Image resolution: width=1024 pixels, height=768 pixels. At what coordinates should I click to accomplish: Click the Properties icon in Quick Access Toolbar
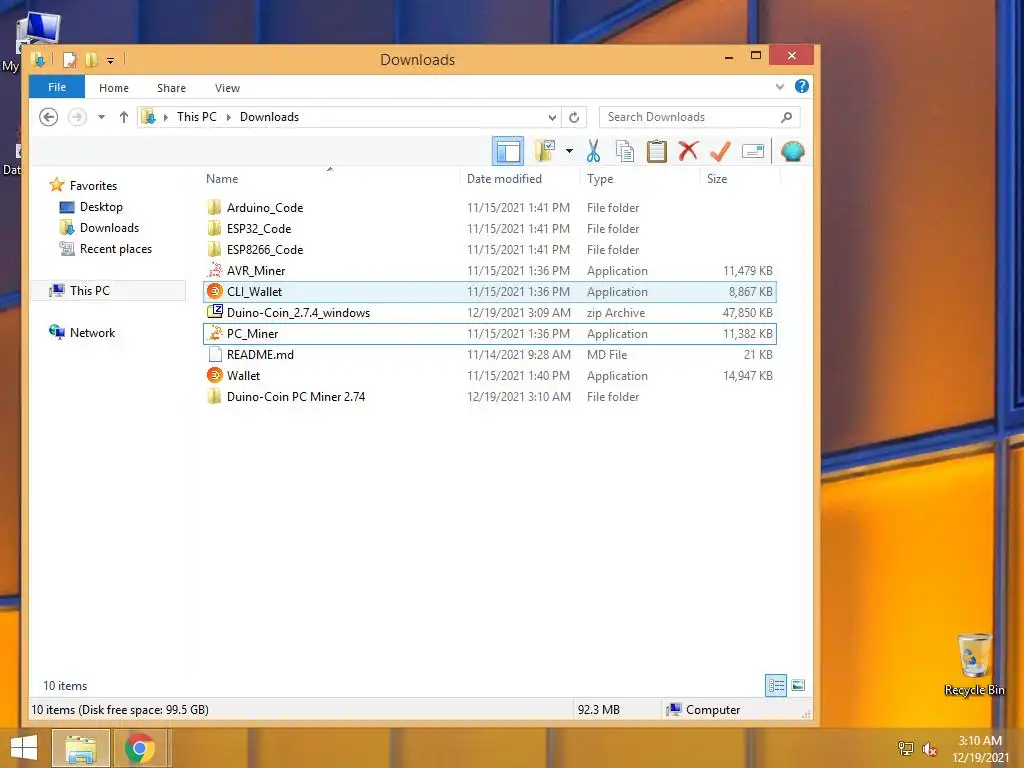pyautogui.click(x=69, y=60)
